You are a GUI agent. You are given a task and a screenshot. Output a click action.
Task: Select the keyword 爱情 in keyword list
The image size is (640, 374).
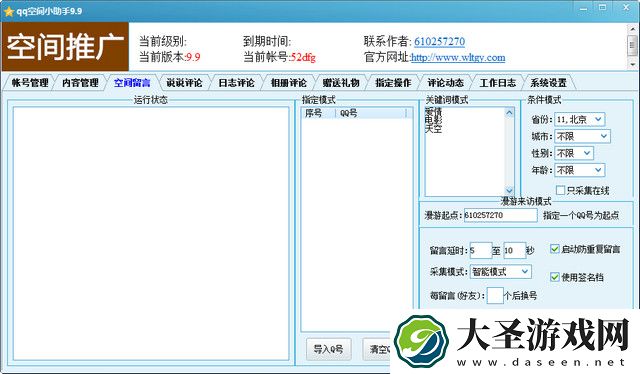point(433,111)
